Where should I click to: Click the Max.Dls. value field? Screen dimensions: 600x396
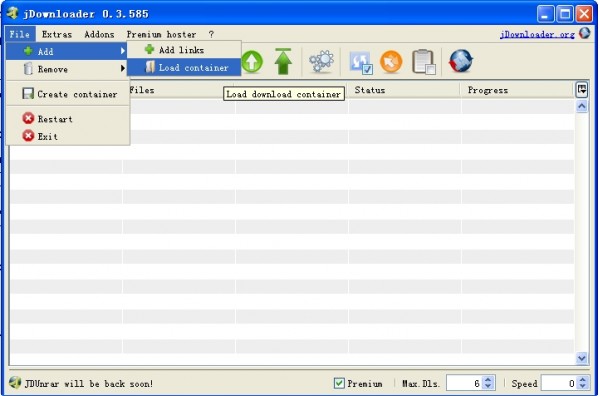click(464, 383)
